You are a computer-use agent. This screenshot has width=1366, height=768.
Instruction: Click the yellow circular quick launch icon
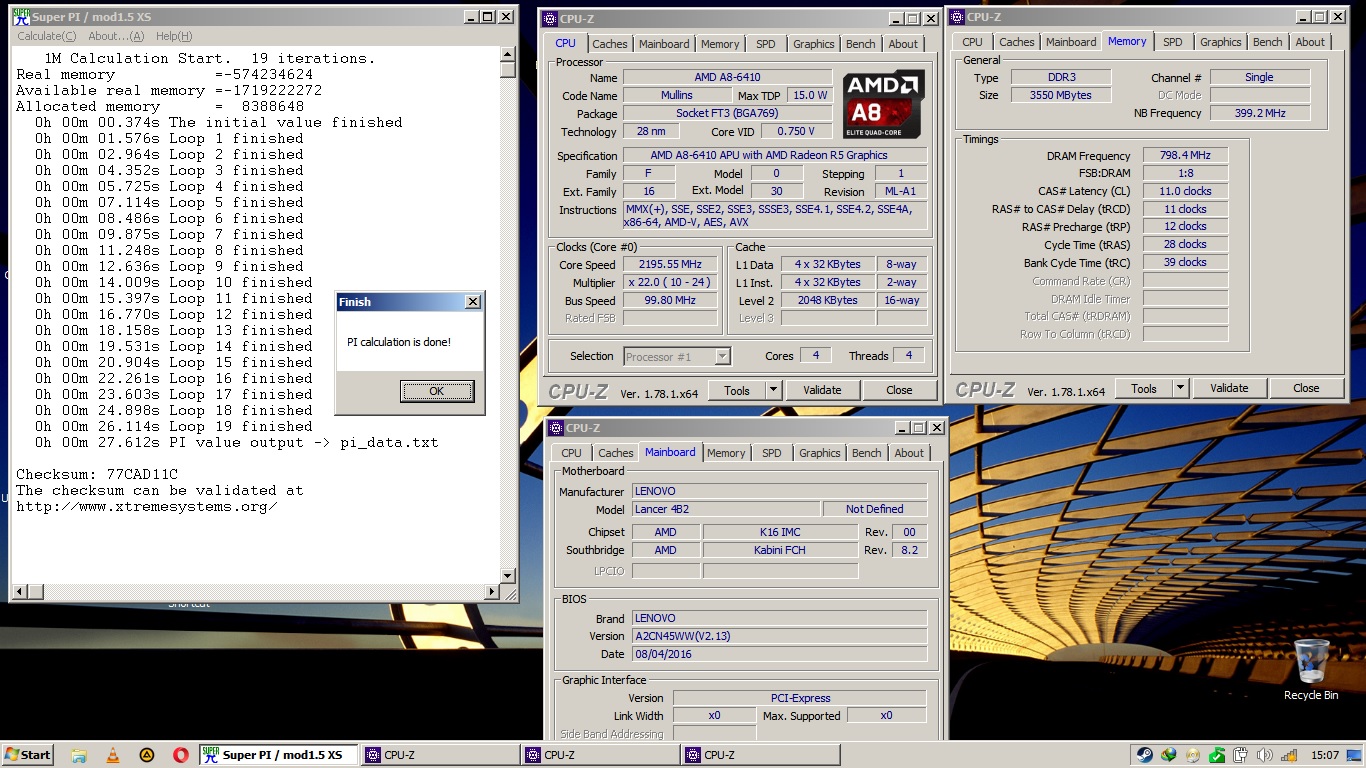(x=146, y=755)
